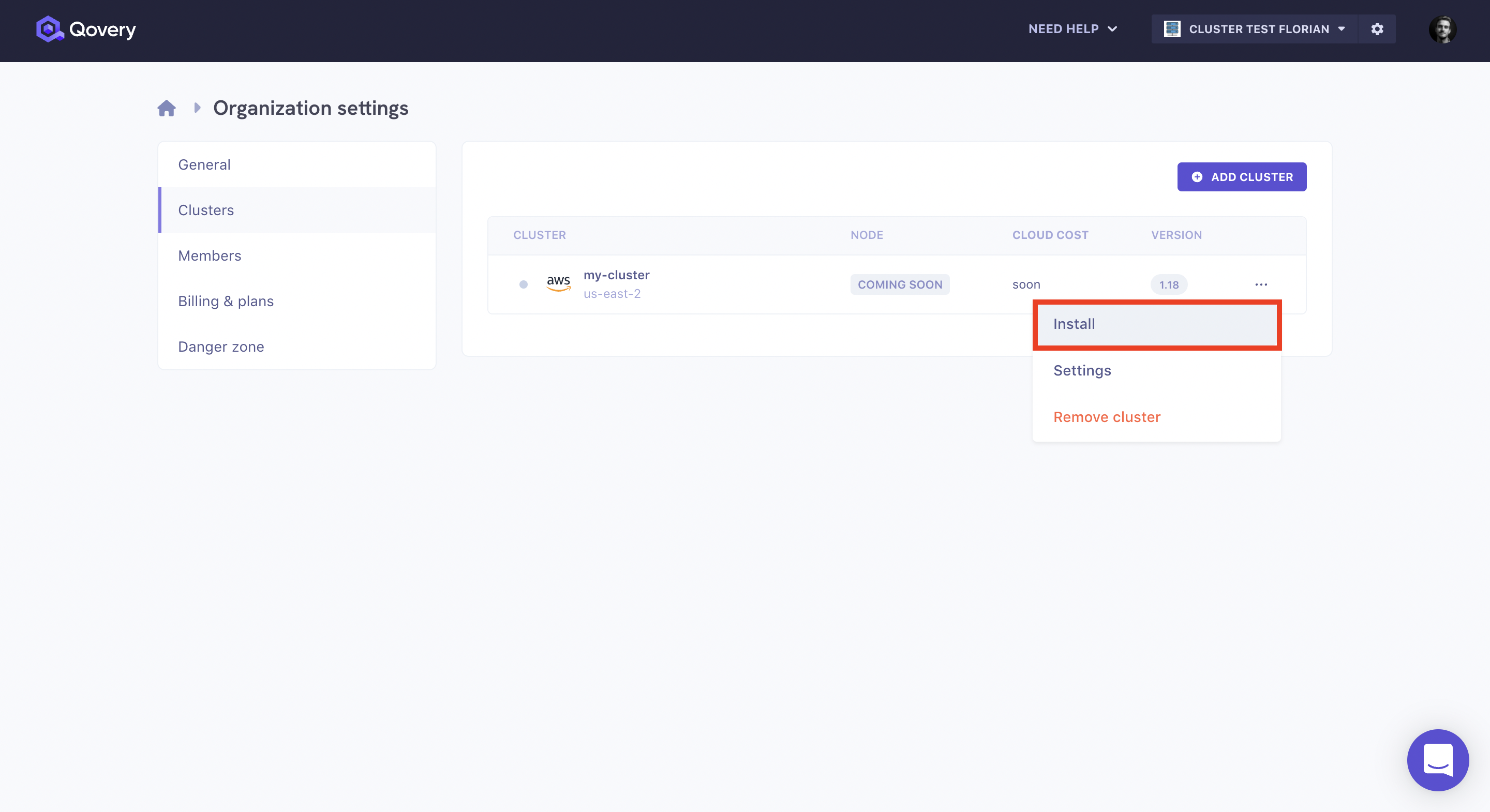Screen dimensions: 1490x812
Task: Open the Members section
Action: [297, 255]
